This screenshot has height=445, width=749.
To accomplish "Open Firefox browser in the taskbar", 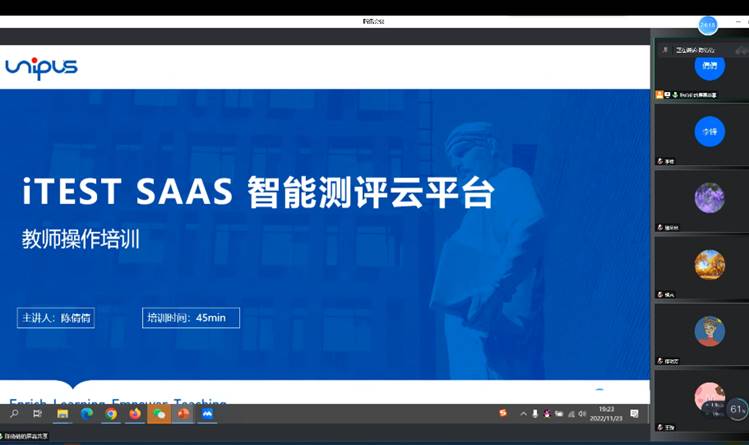I will point(135,413).
